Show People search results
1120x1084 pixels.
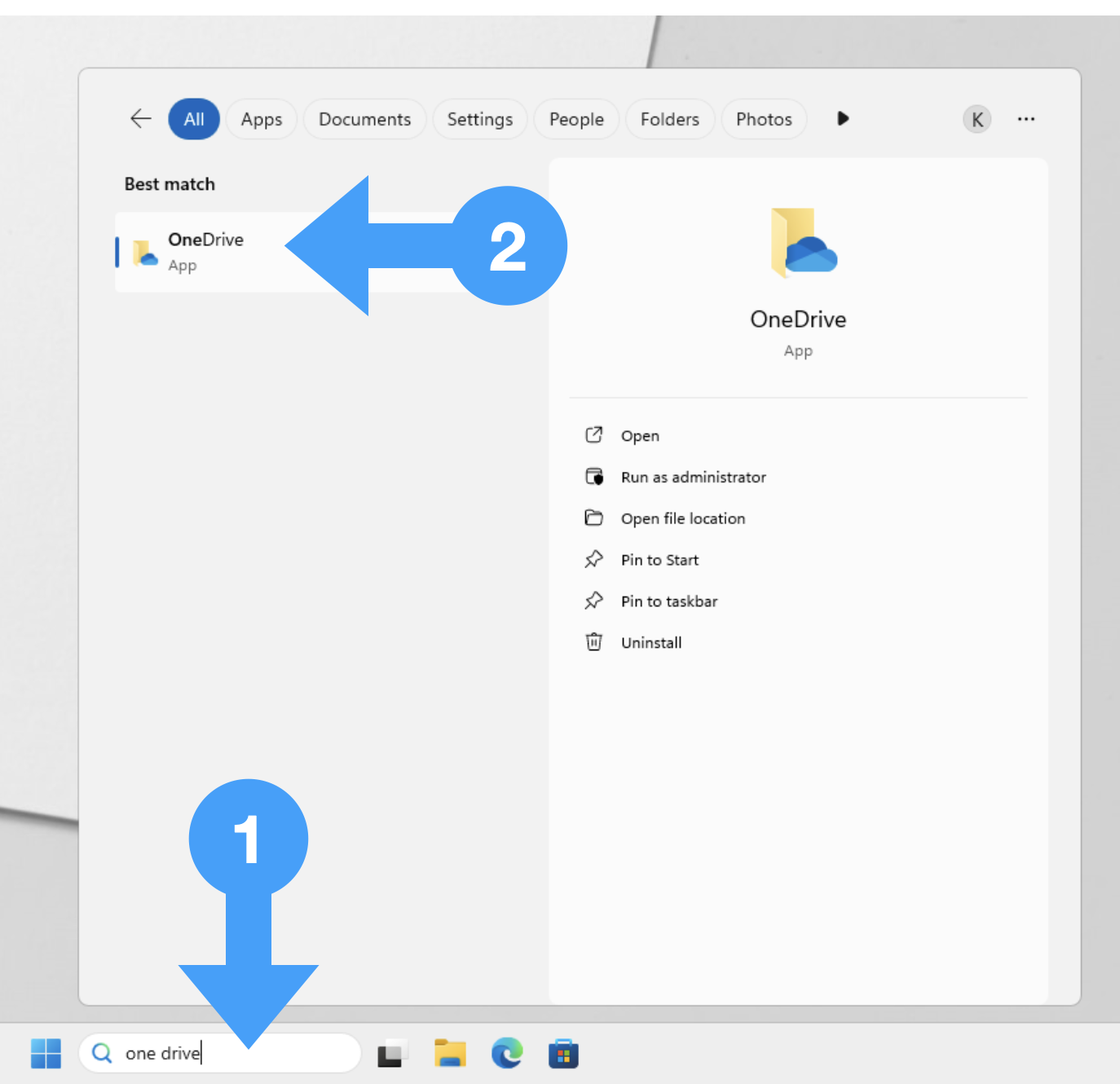(576, 119)
